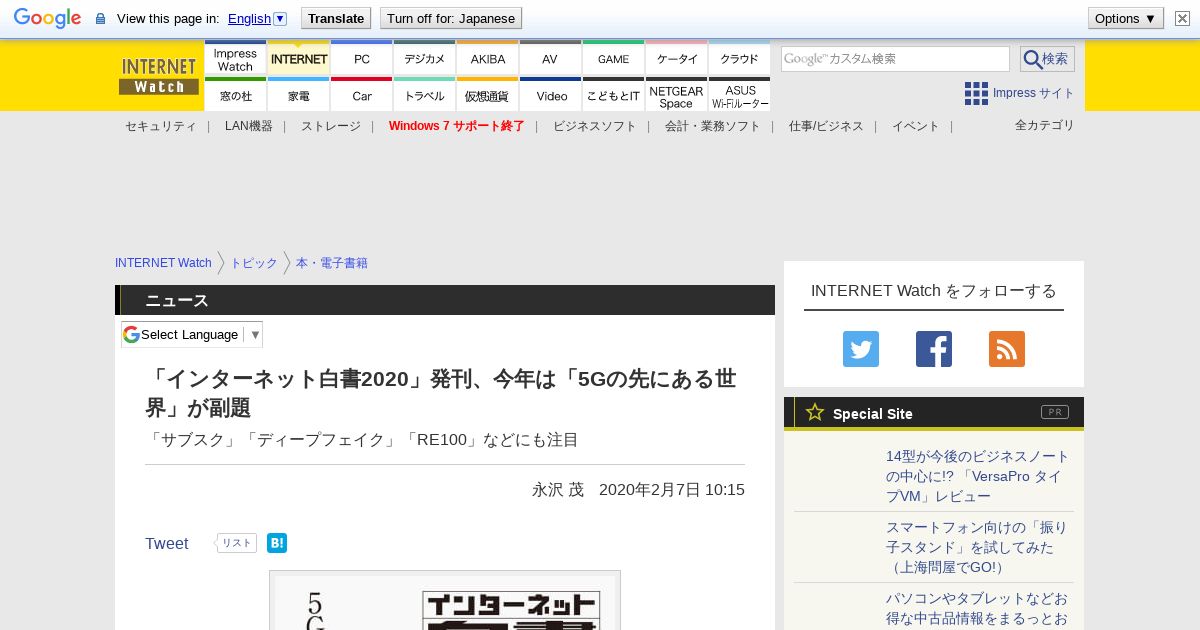Open the Impress site grid icon
This screenshot has height=630, width=1200.
pyautogui.click(x=976, y=93)
